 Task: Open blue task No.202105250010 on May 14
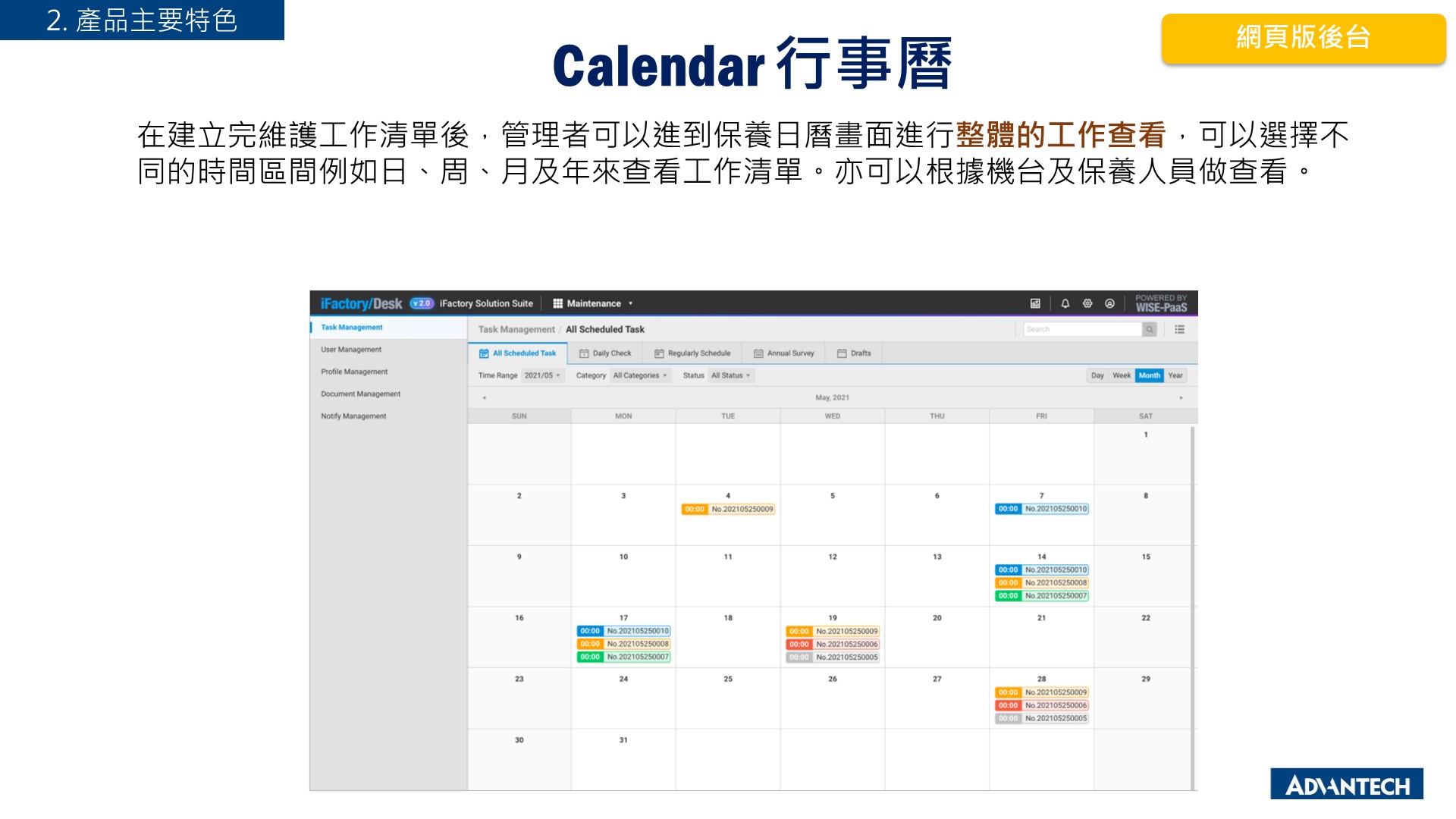(x=1042, y=570)
